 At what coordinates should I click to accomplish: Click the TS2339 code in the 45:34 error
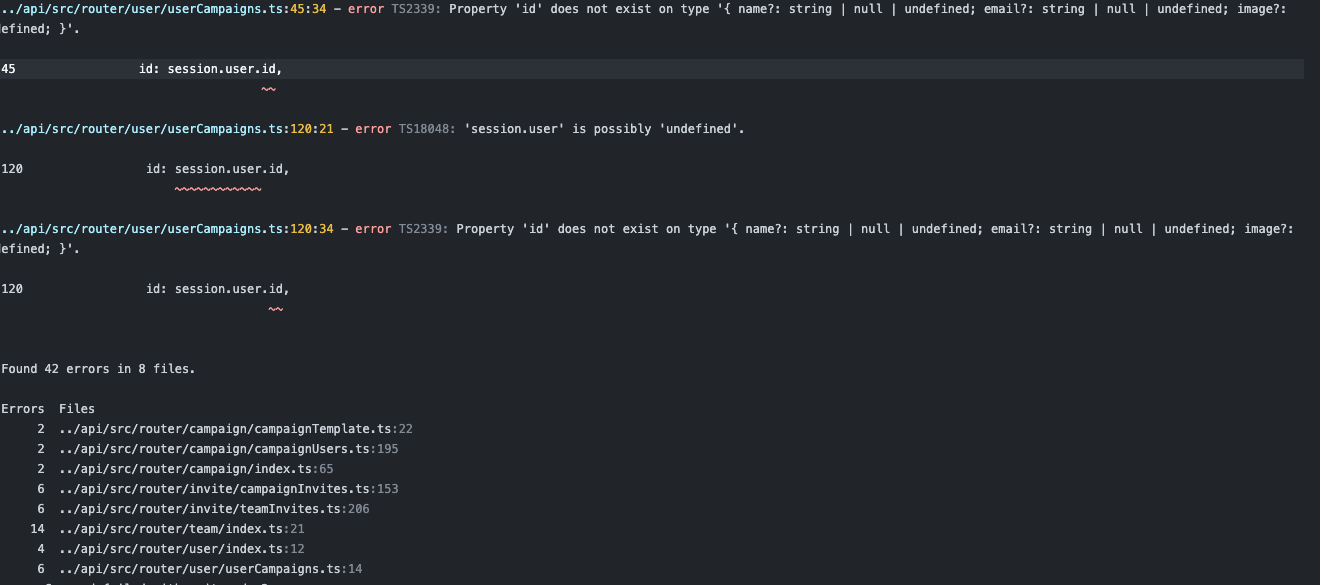420,9
